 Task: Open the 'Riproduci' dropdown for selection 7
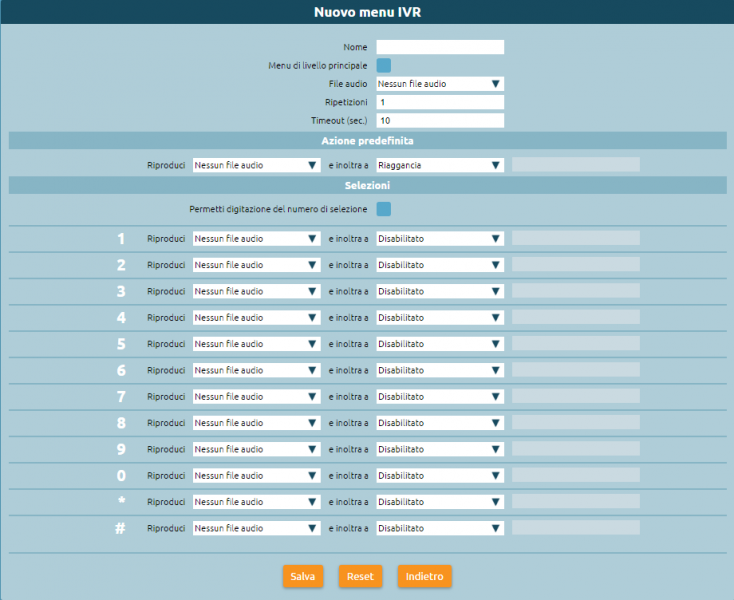(256, 397)
